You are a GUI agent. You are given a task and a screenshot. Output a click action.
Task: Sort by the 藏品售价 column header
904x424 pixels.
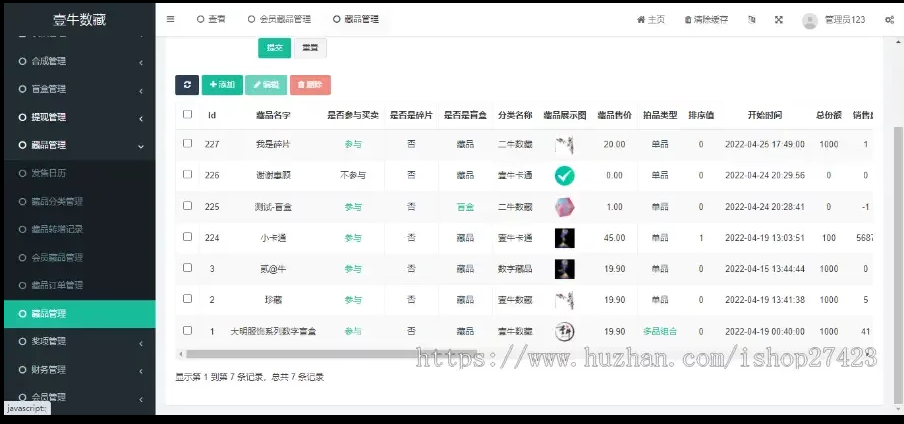pyautogui.click(x=614, y=115)
